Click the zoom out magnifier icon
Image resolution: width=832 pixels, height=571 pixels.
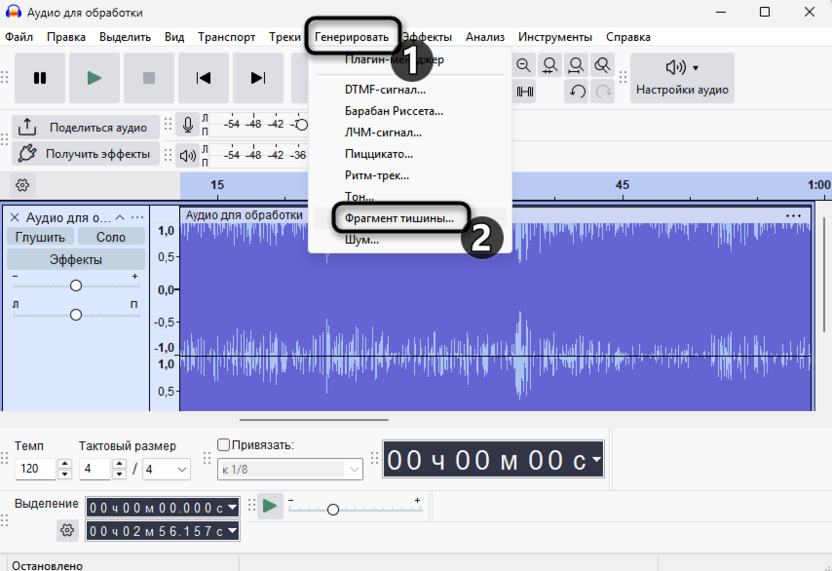point(524,66)
